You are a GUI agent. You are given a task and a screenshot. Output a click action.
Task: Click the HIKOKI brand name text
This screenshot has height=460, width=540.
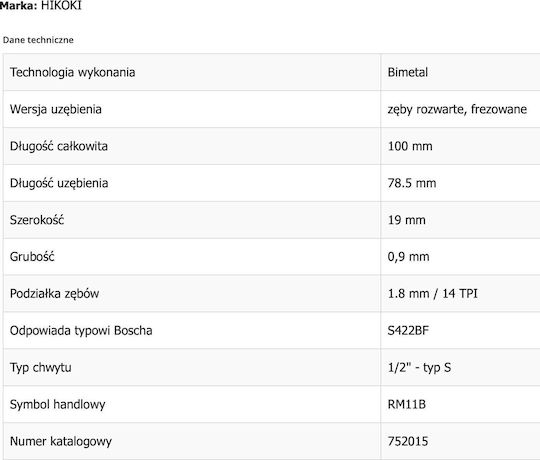pos(61,5)
